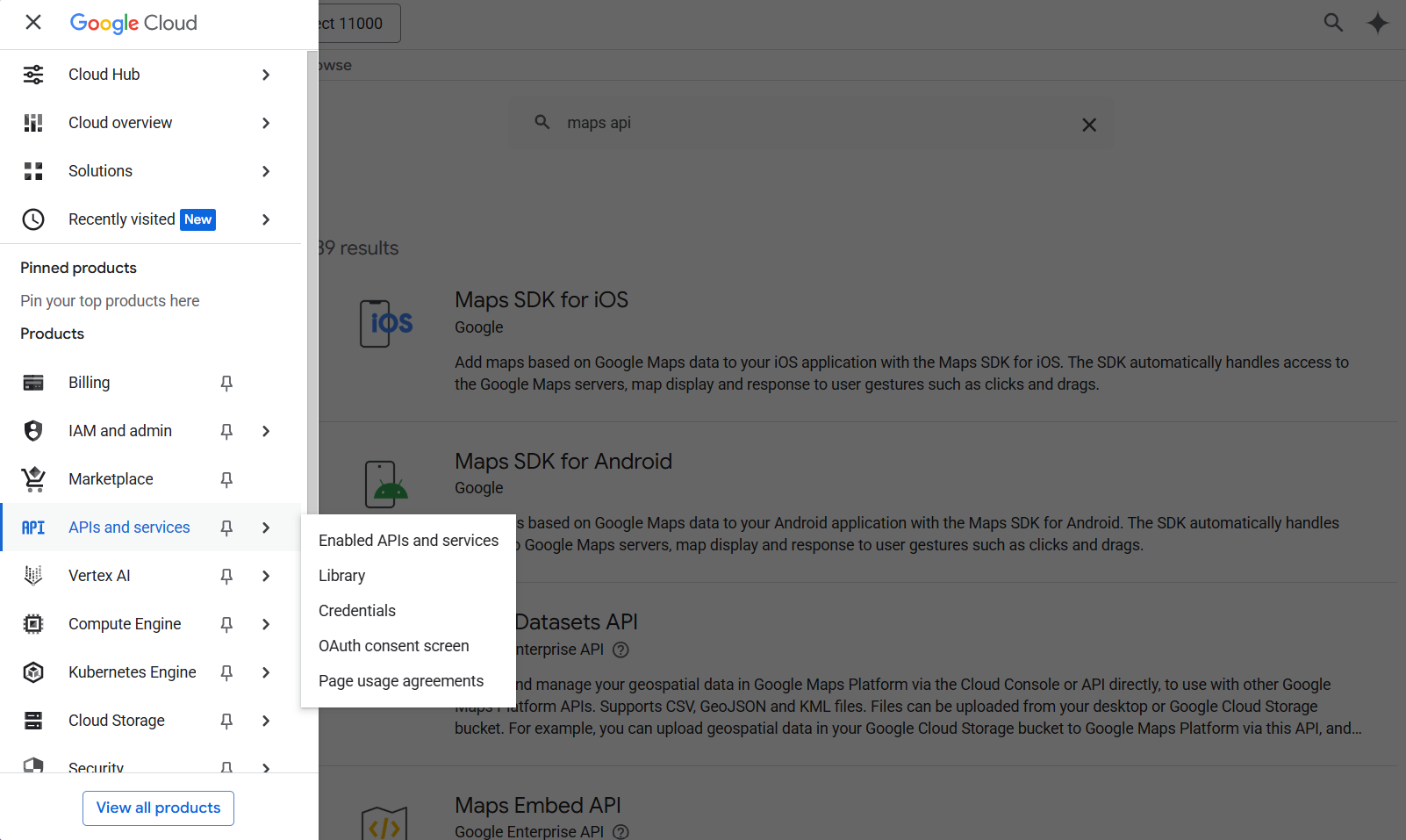Open OAuth consent screen submenu item

408,646
